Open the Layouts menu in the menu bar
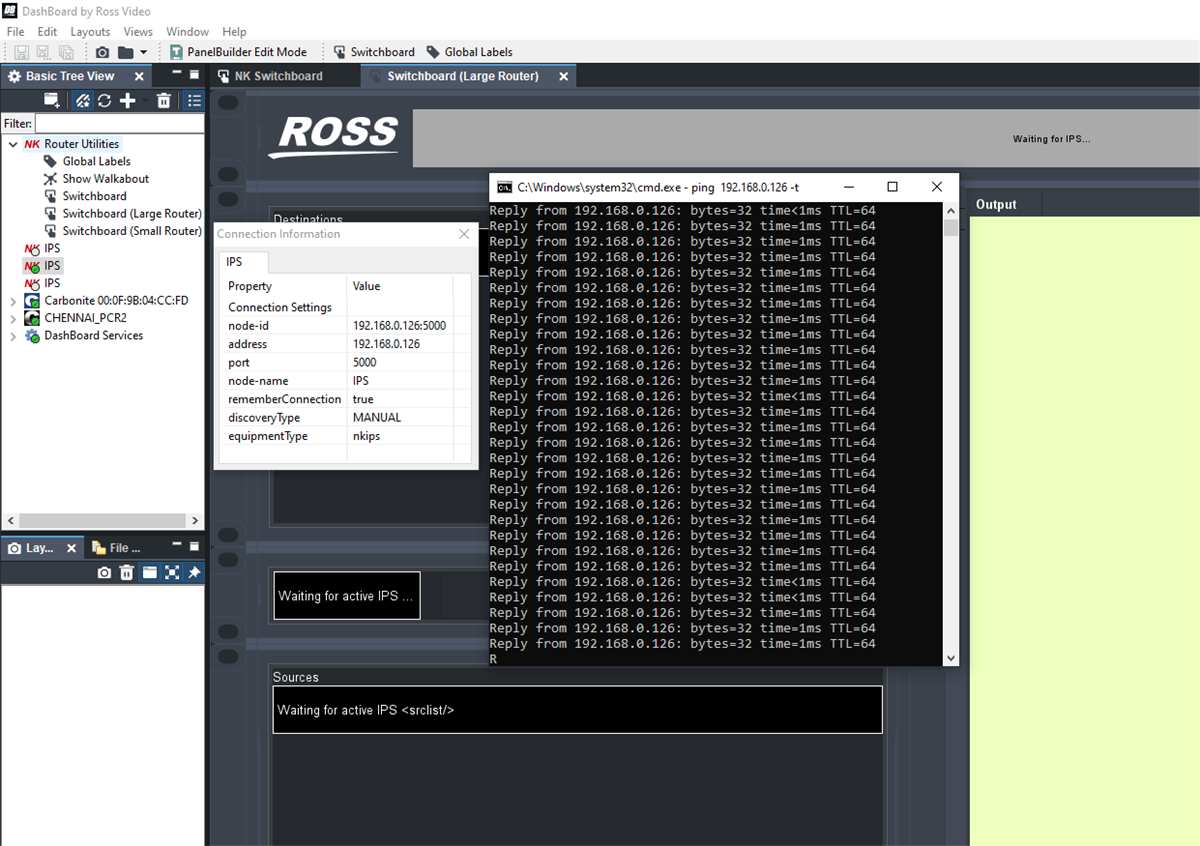Image resolution: width=1200 pixels, height=846 pixels. click(x=90, y=31)
